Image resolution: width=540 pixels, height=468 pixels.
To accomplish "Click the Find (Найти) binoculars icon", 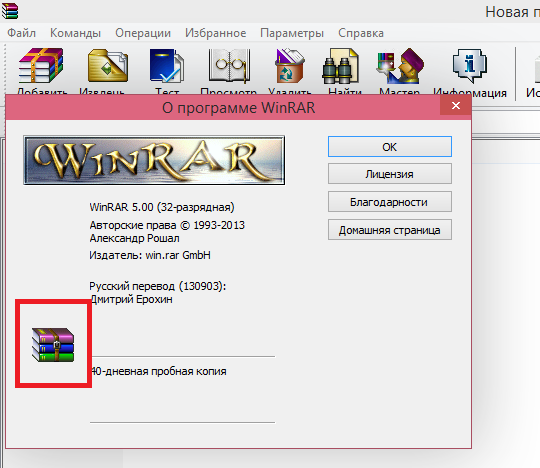I will 340,66.
